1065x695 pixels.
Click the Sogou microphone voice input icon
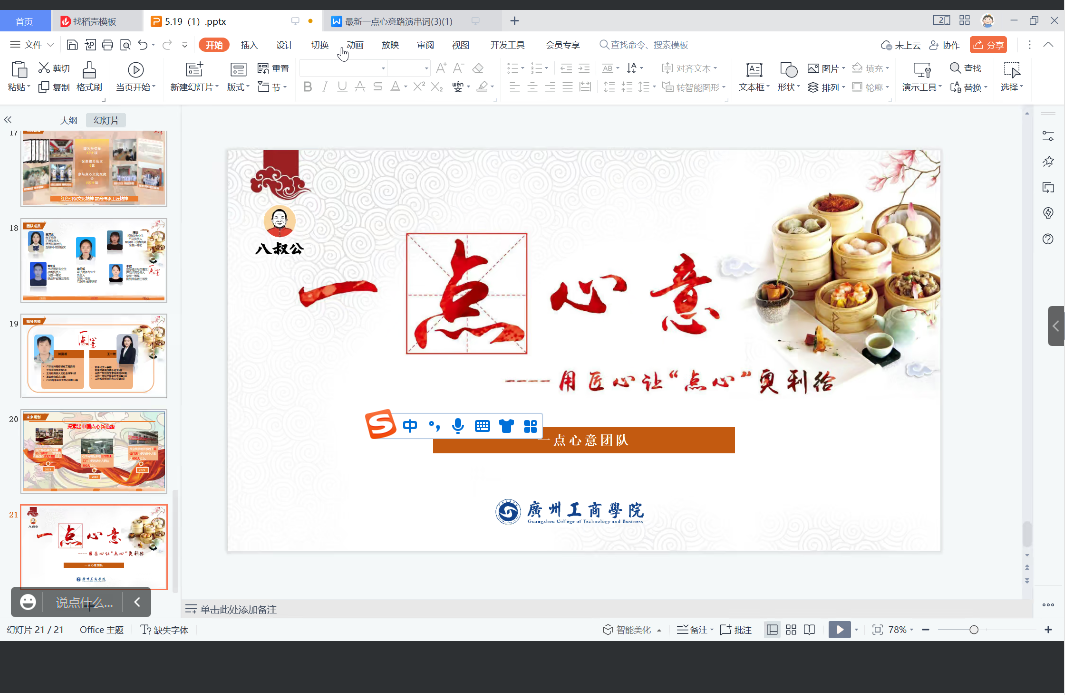[x=458, y=426]
